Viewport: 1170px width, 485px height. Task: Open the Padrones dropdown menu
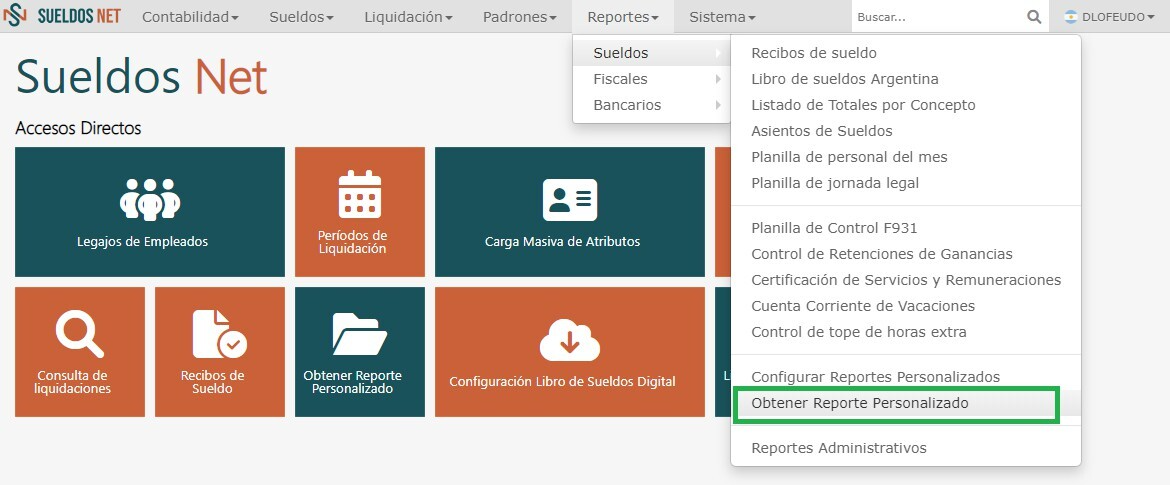coord(520,16)
